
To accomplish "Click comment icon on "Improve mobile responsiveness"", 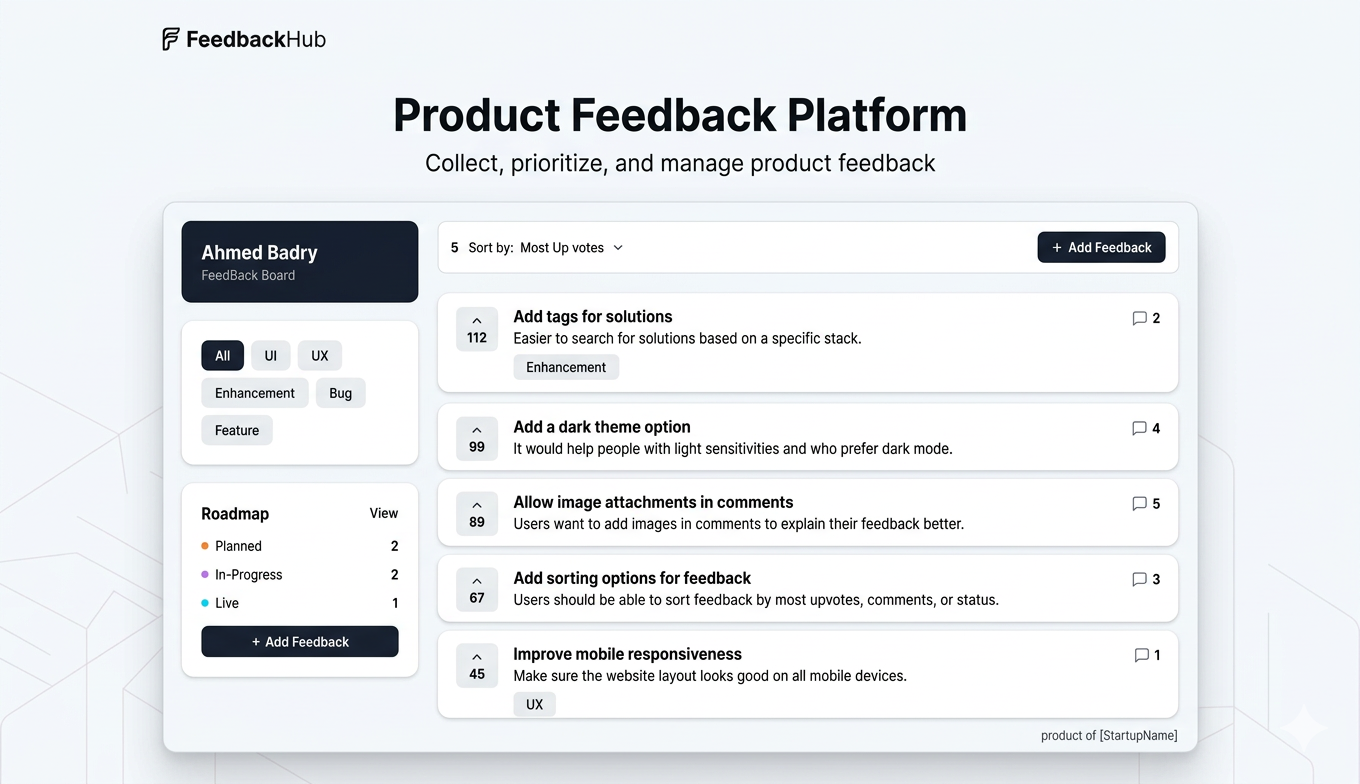I will (1140, 655).
